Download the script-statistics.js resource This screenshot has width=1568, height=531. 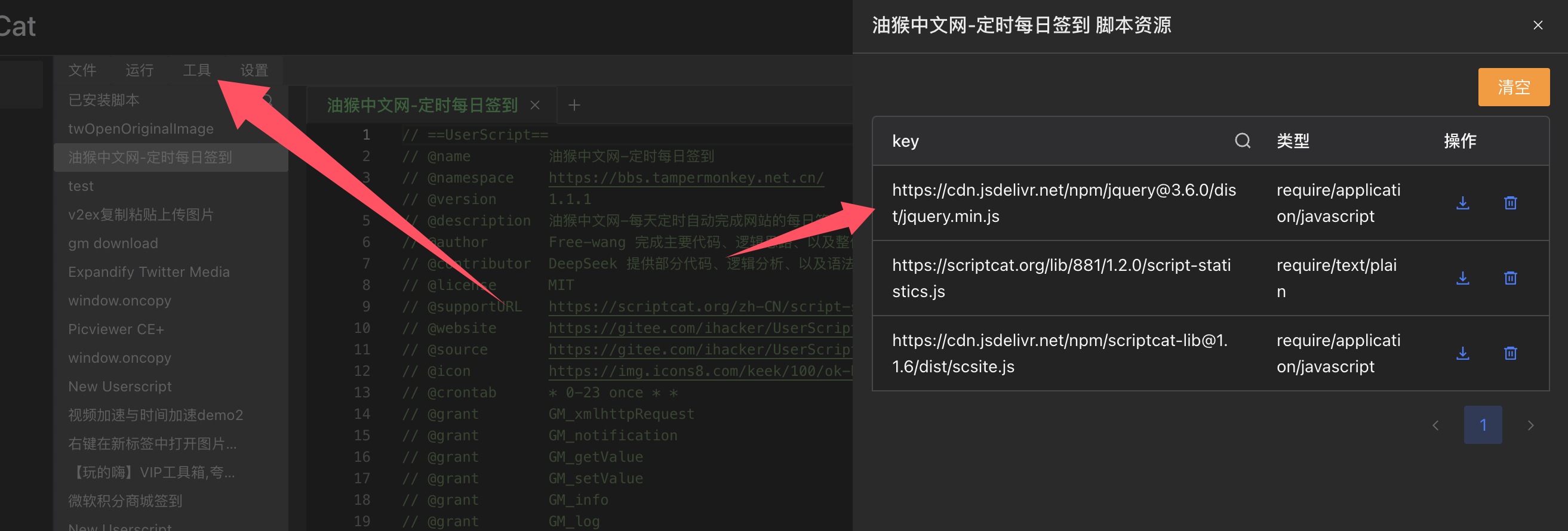pos(1462,279)
